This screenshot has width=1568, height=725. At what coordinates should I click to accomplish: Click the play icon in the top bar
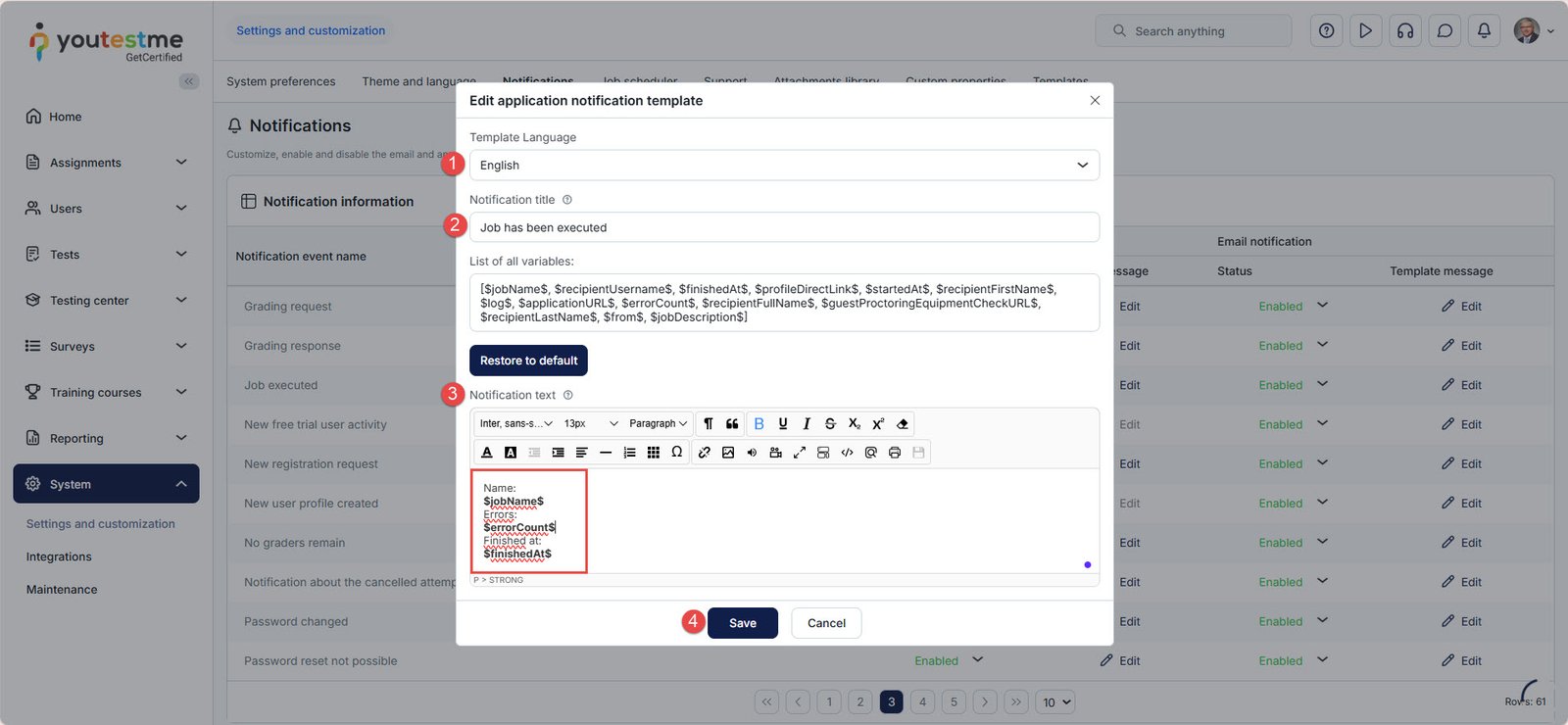[x=1366, y=31]
